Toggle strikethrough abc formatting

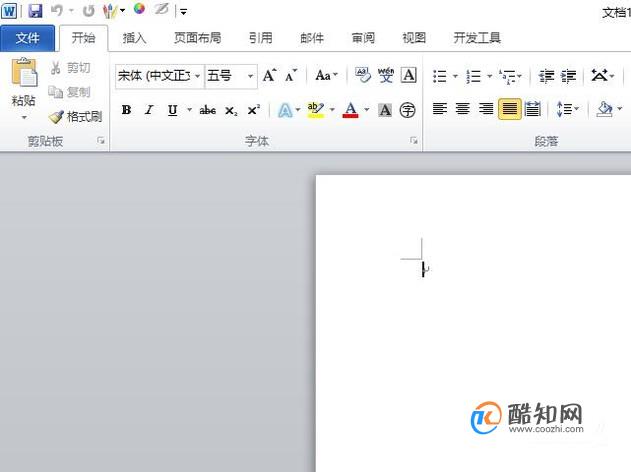(208, 110)
